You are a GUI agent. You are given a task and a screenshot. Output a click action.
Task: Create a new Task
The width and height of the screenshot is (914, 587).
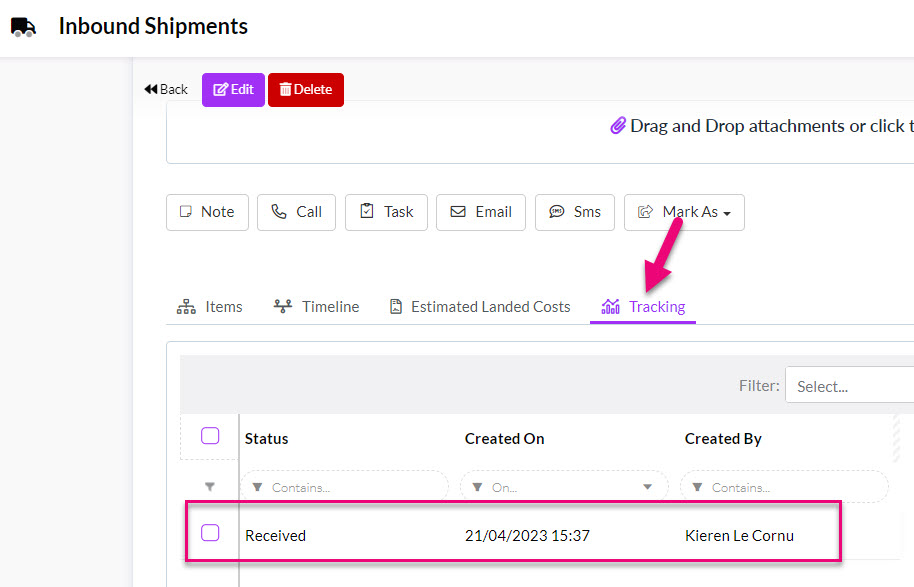pos(386,212)
